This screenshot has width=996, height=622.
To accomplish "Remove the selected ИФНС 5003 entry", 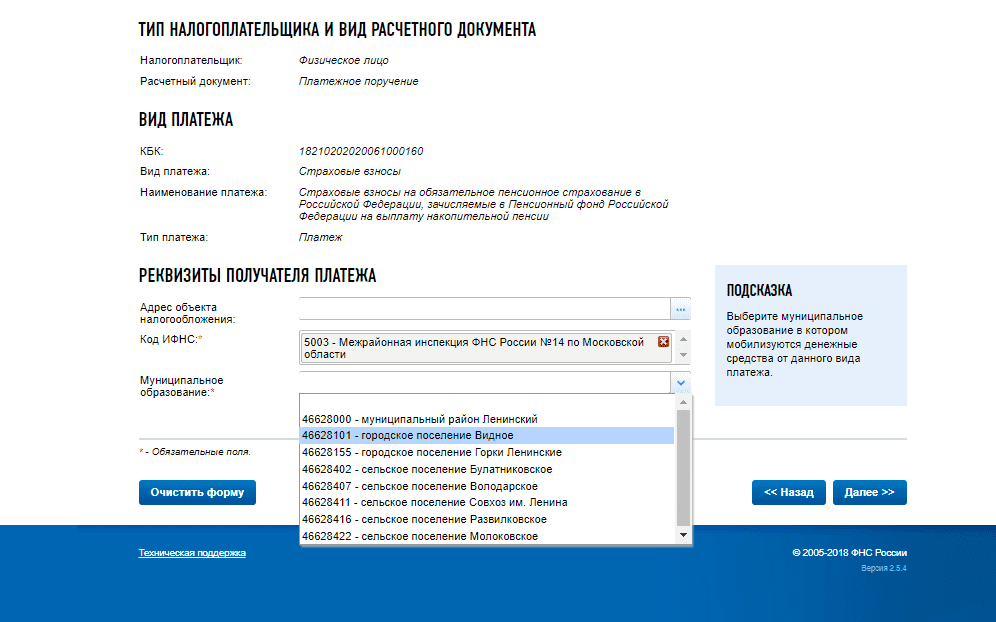I will 663,342.
